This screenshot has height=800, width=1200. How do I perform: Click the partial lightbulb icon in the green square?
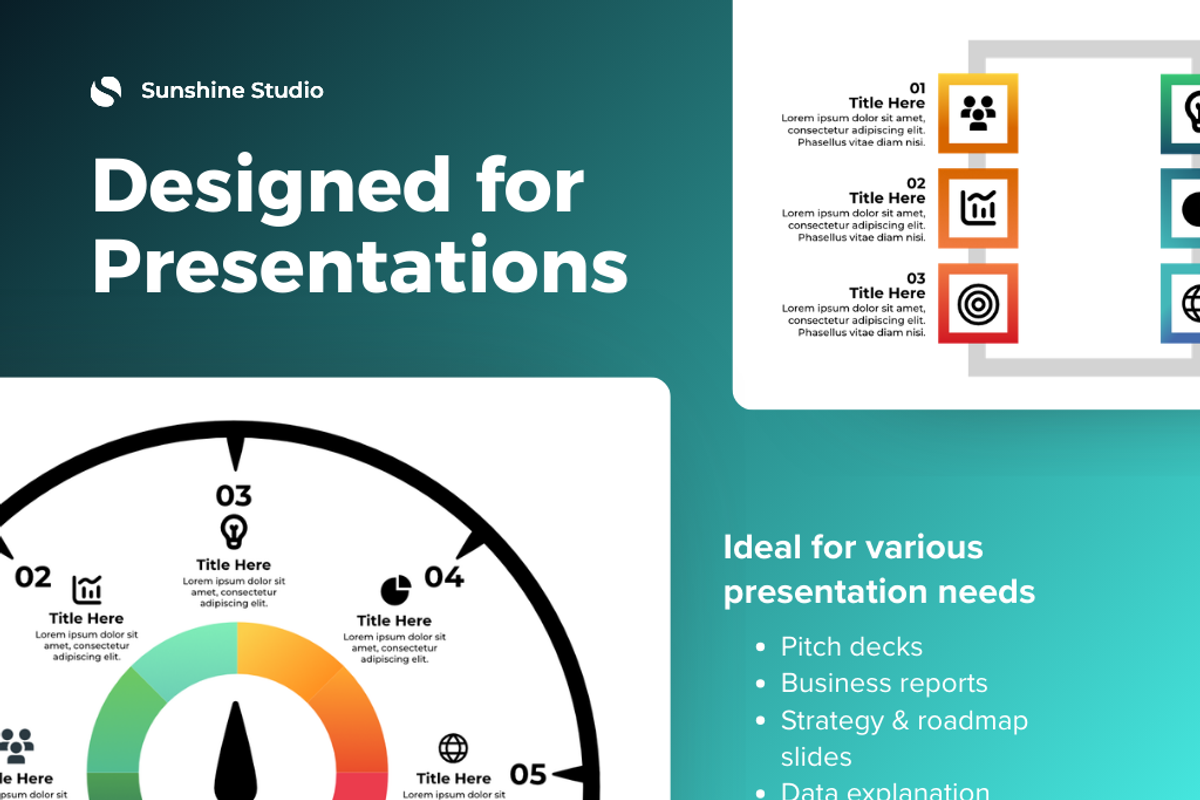click(1191, 113)
